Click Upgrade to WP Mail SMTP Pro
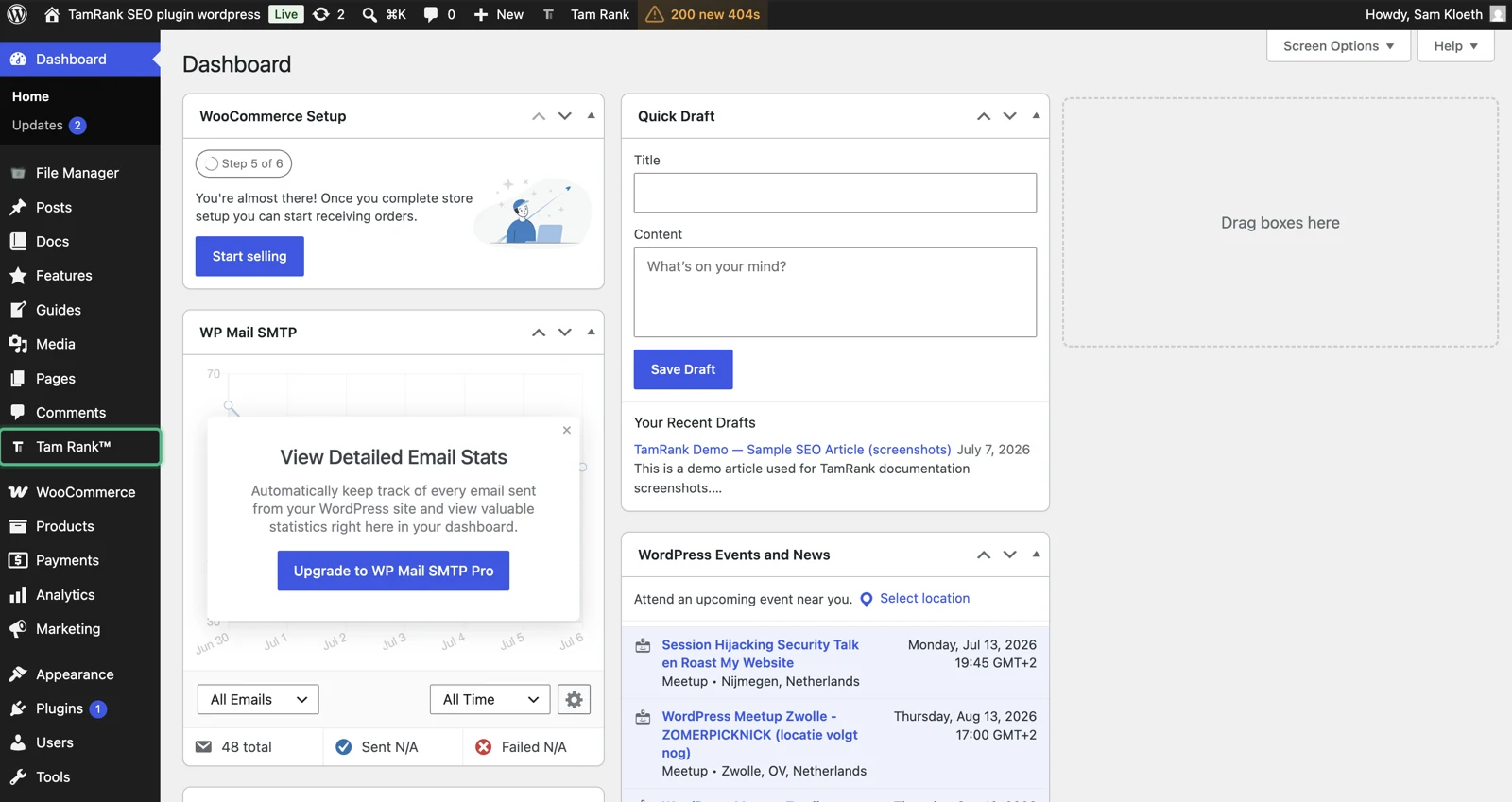This screenshot has height=802, width=1512. pos(393,571)
